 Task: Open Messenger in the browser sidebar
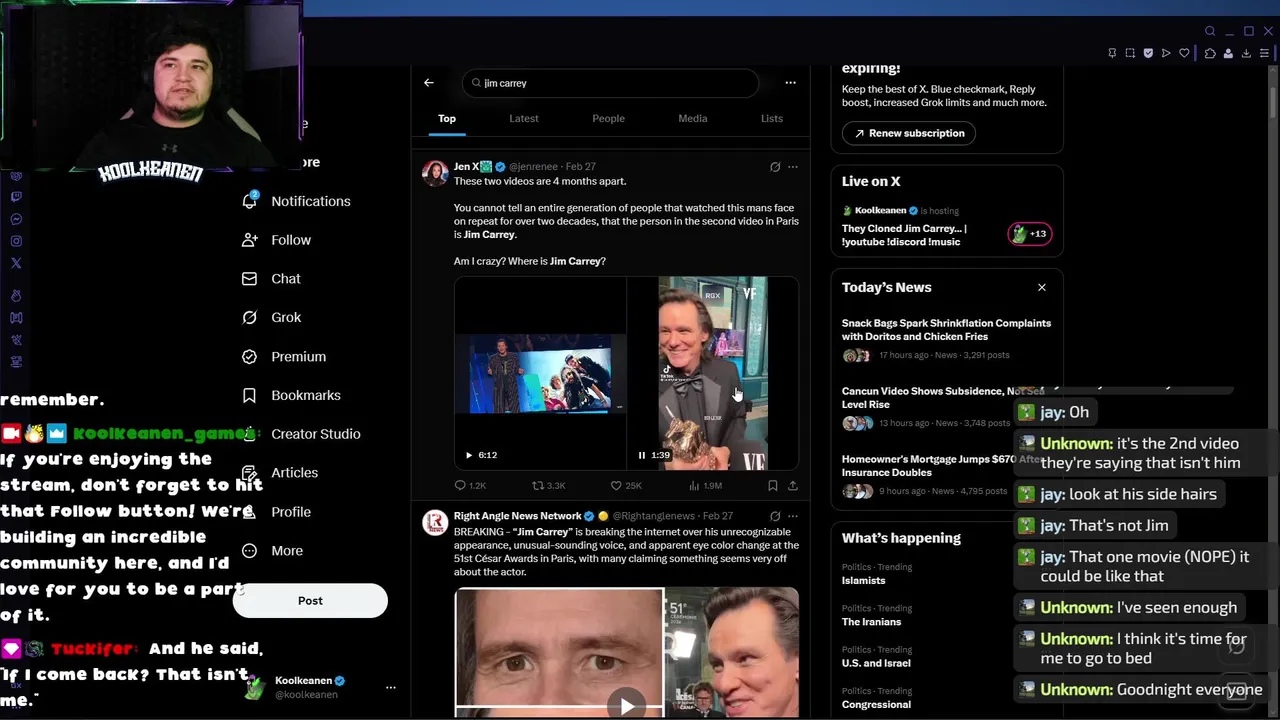tap(16, 219)
